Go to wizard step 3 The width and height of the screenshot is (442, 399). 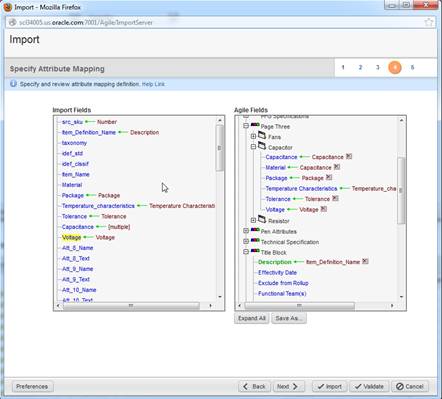tap(378, 67)
